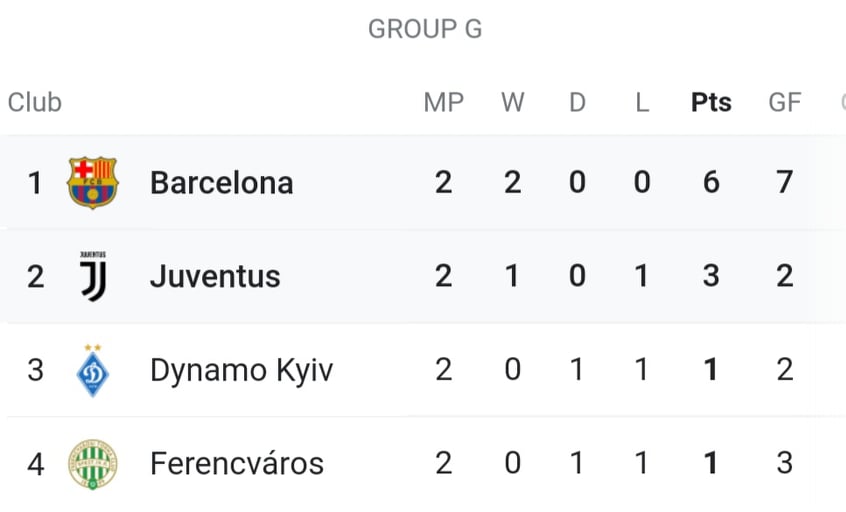Click the W column header
Screen dimensions: 846x512
pyautogui.click(x=513, y=102)
